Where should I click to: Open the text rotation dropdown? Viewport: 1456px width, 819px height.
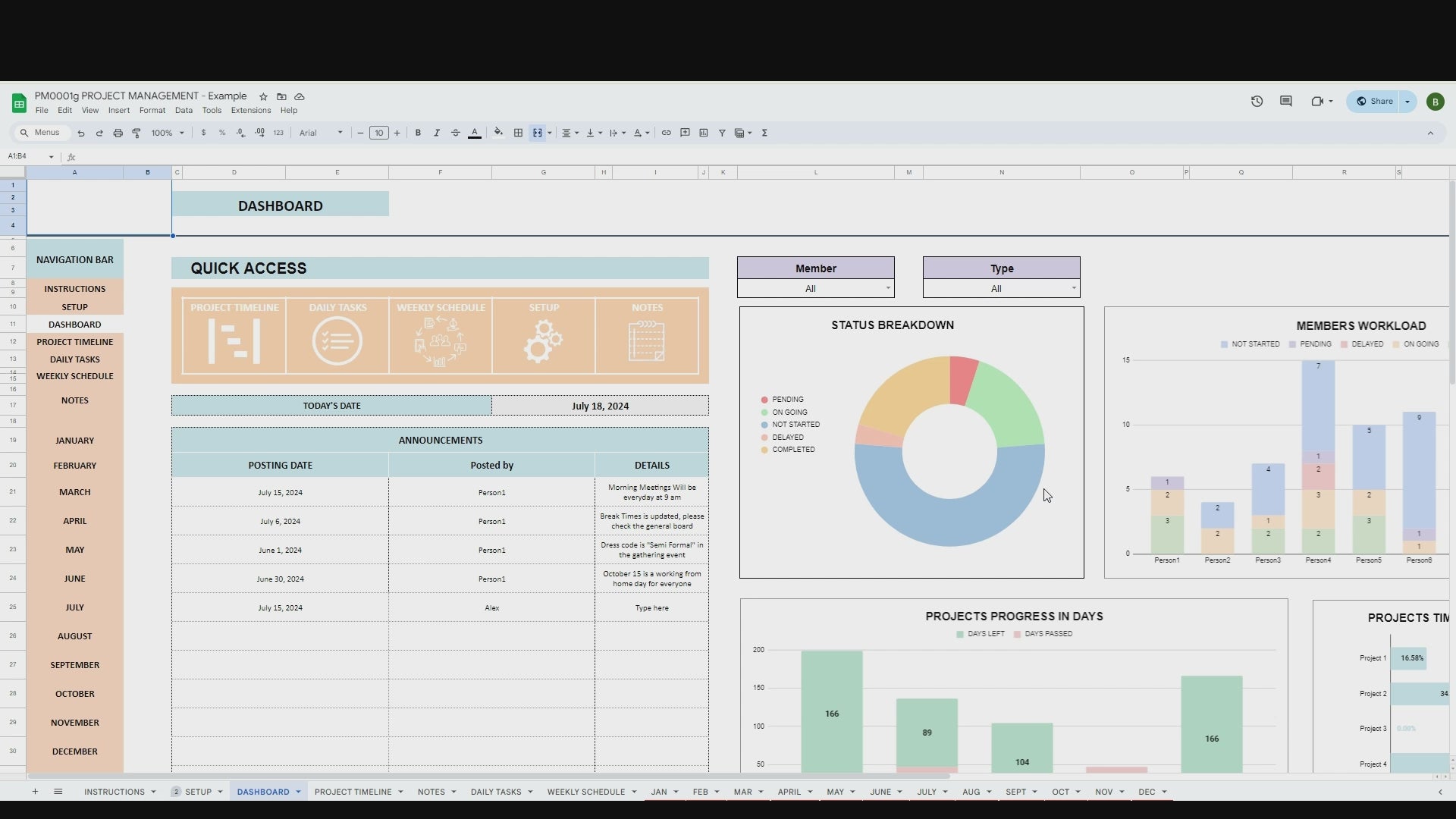click(x=641, y=133)
